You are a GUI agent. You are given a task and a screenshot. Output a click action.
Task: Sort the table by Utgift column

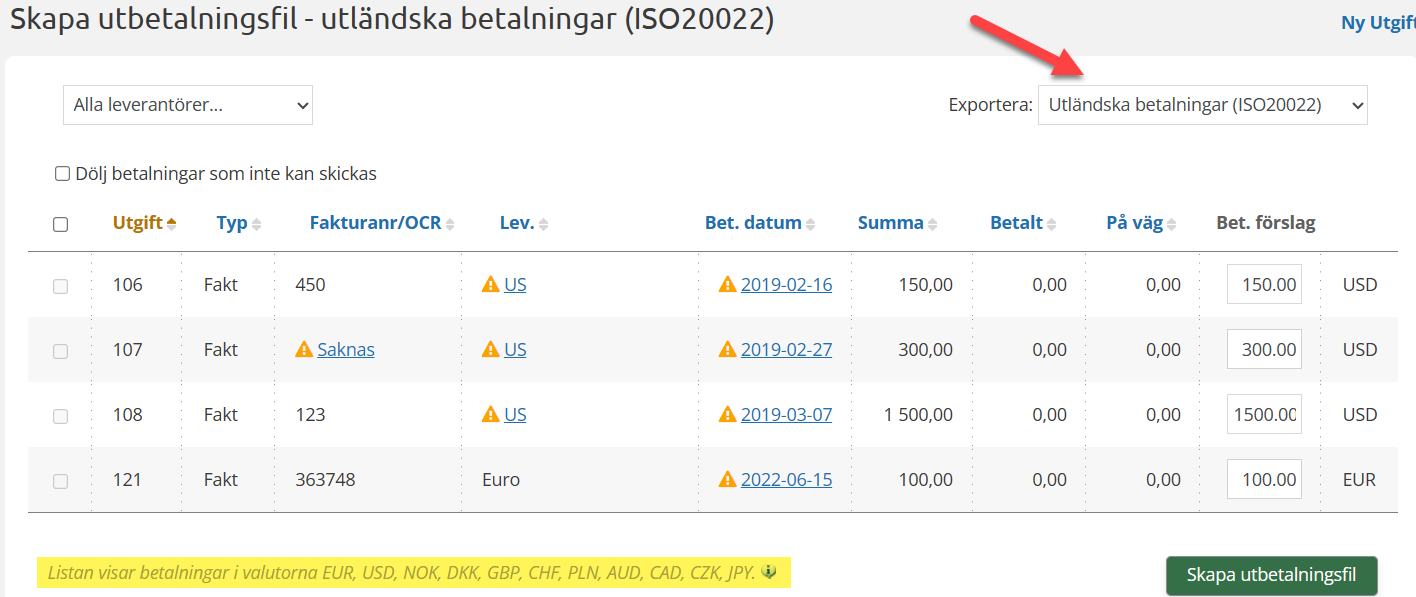click(138, 223)
